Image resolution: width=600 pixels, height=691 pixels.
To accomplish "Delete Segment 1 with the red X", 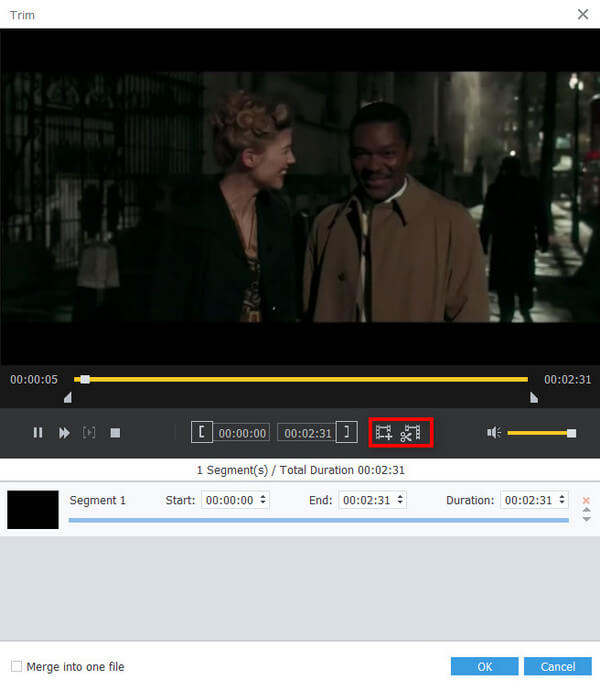I will click(x=586, y=500).
